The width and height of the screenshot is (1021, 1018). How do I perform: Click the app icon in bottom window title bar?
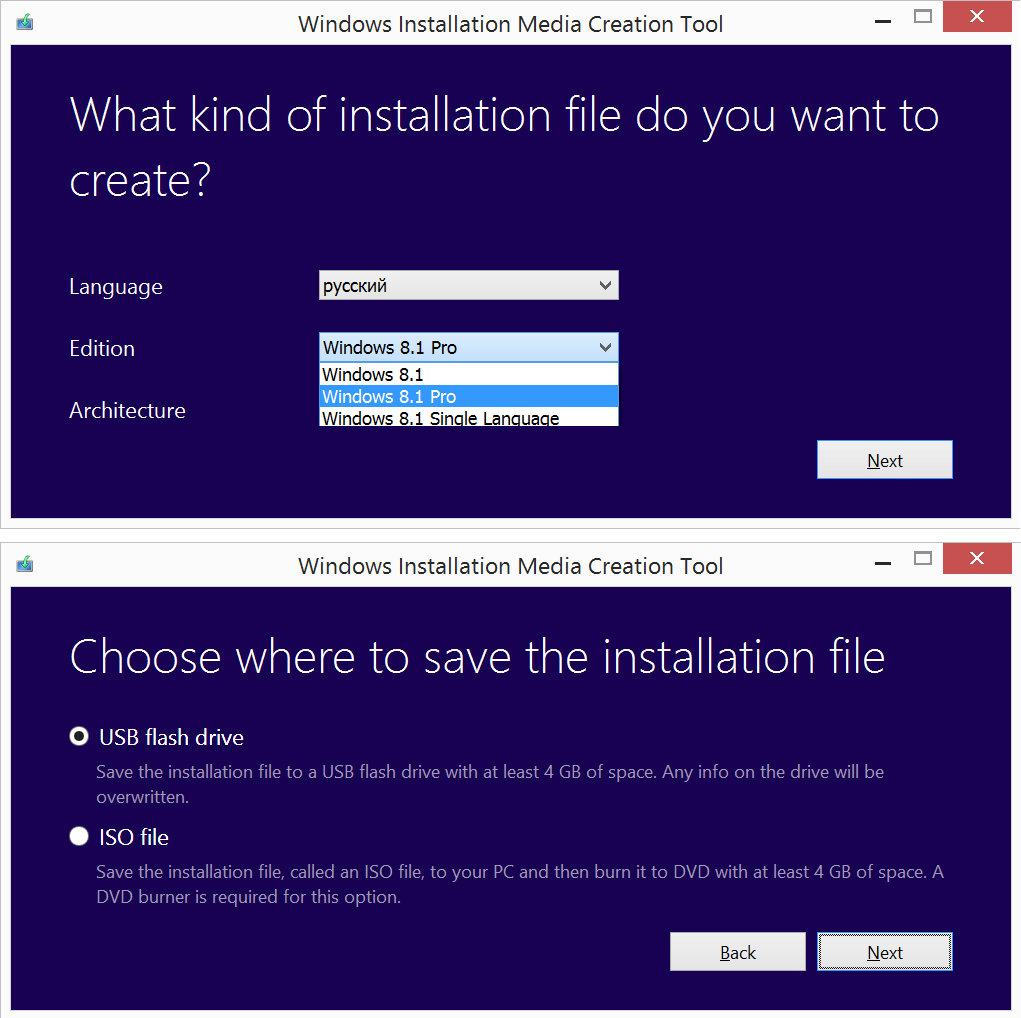(25, 564)
